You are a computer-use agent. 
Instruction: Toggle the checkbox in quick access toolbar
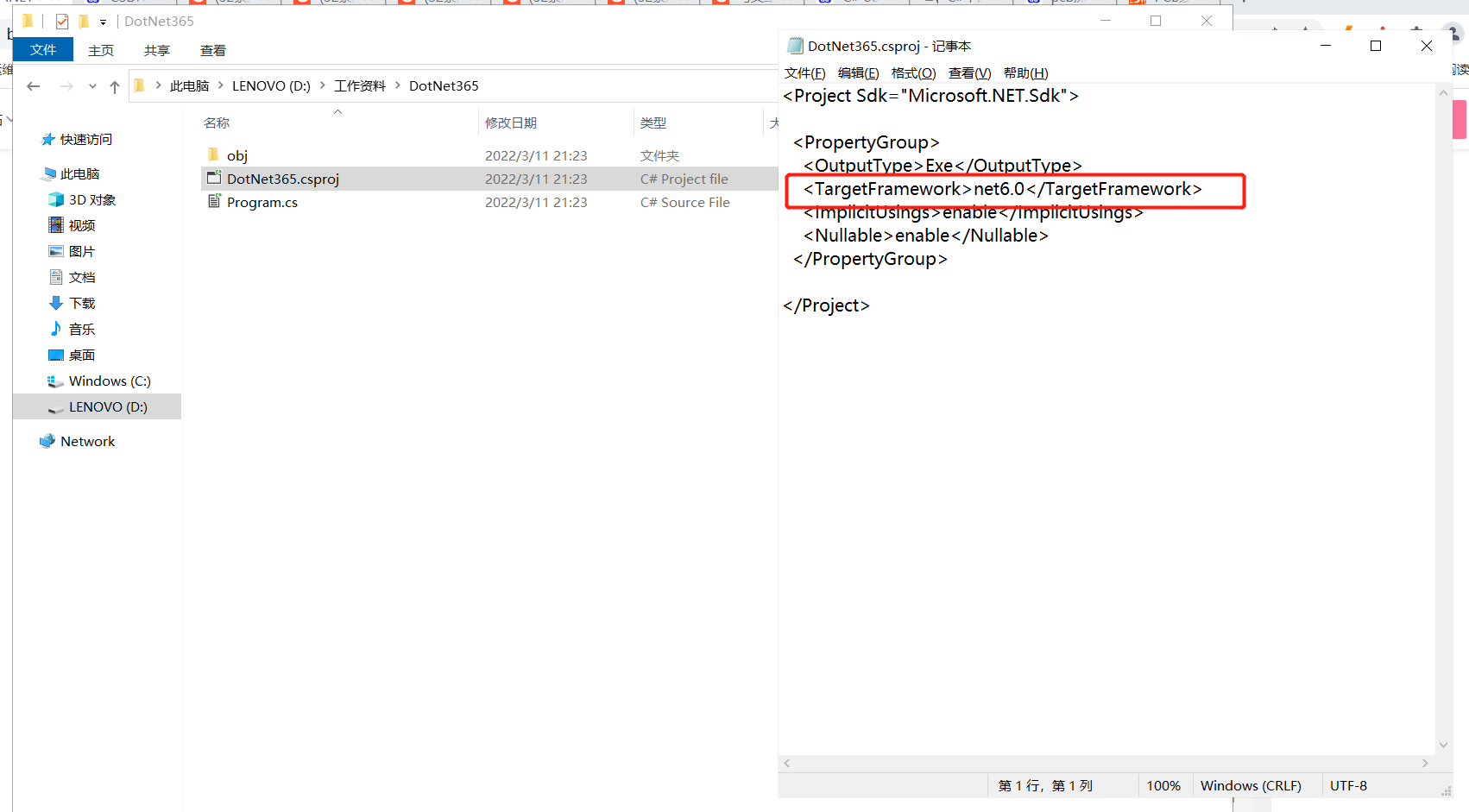click(x=62, y=21)
